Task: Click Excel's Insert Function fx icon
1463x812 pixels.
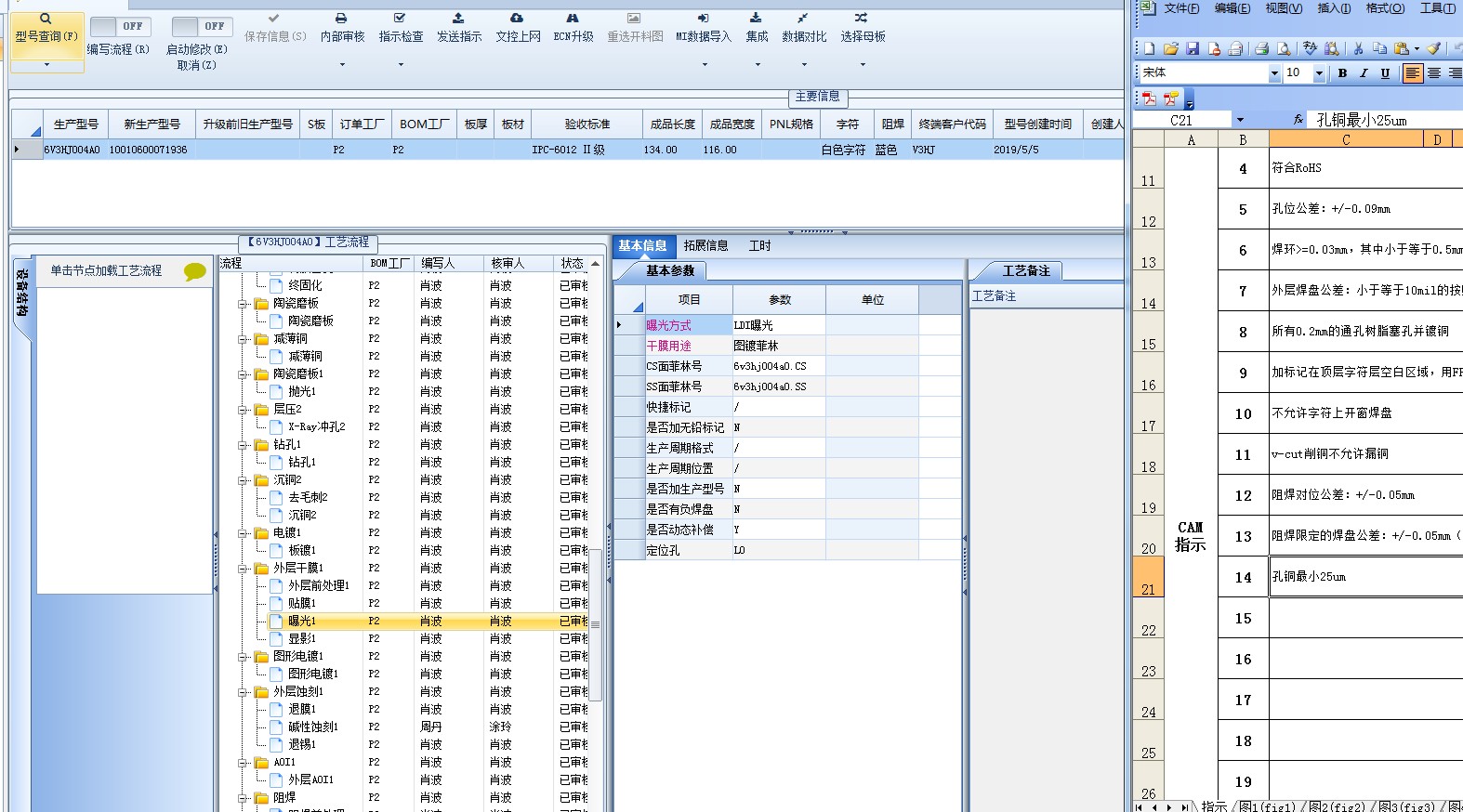Action: pyautogui.click(x=1298, y=120)
